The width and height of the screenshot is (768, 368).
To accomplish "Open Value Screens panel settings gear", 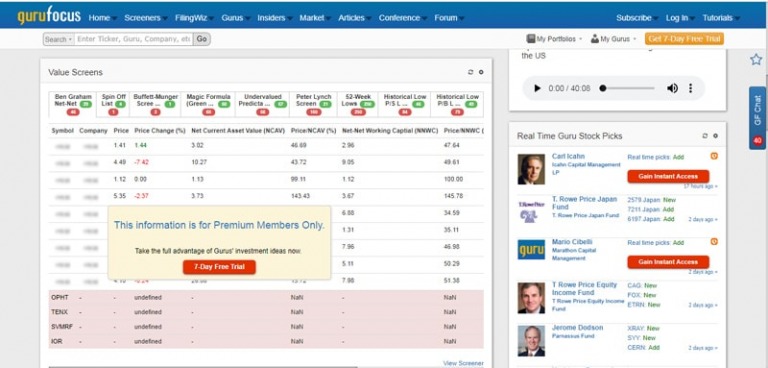I will [x=481, y=72].
